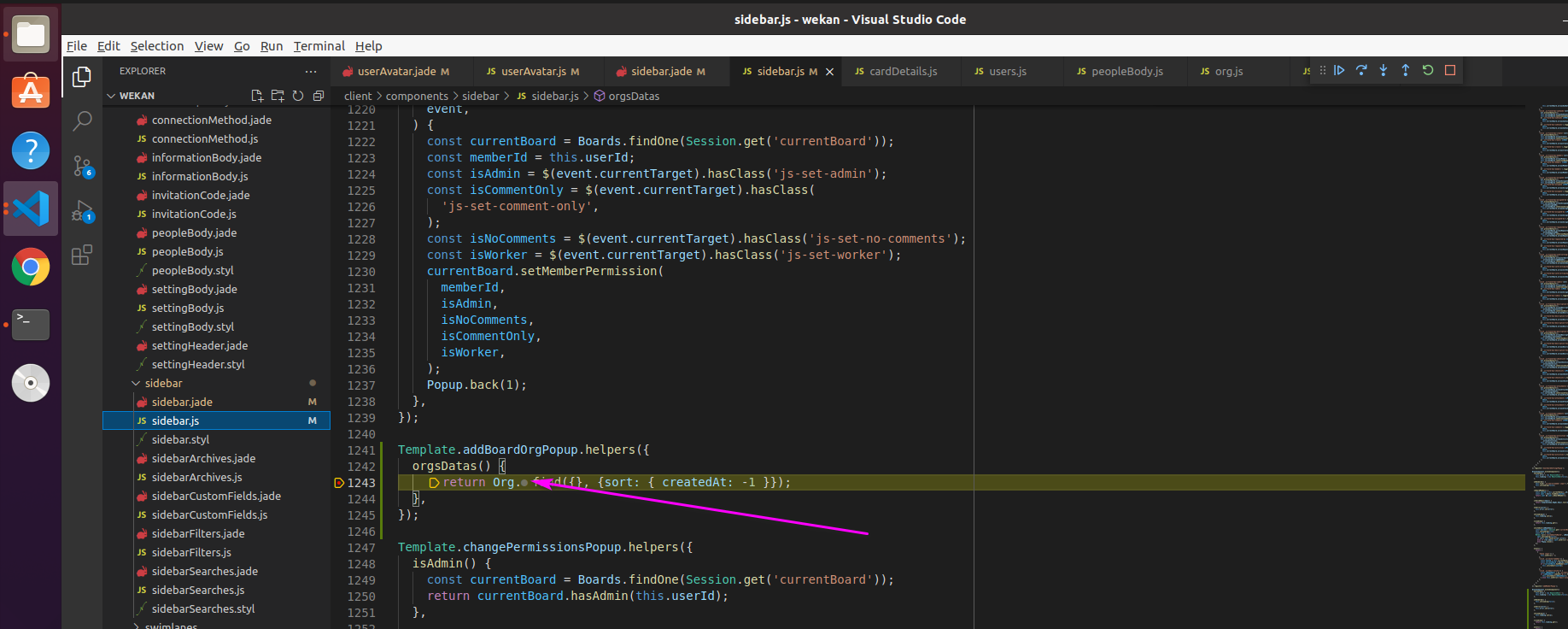The width and height of the screenshot is (1568, 629).
Task: Toggle breakpoint on line 1243 gutter
Action: point(339,483)
